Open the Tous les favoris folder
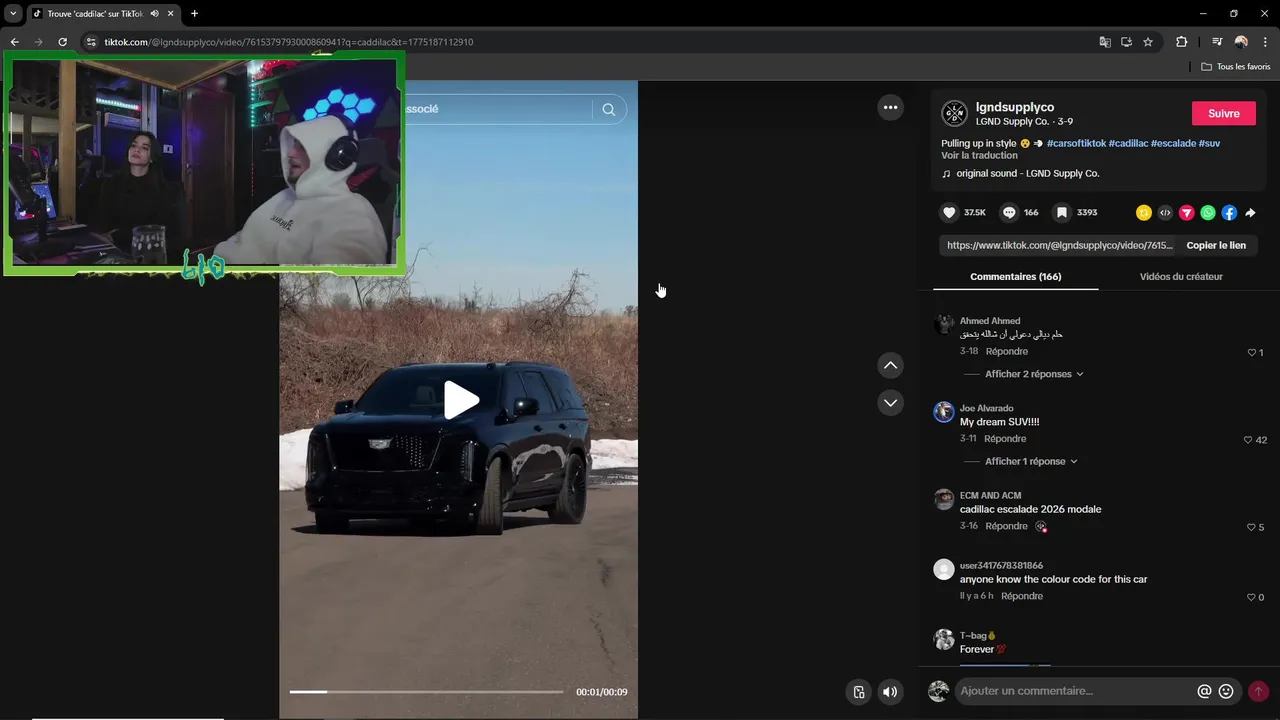This screenshot has width=1280, height=720. click(x=1236, y=67)
